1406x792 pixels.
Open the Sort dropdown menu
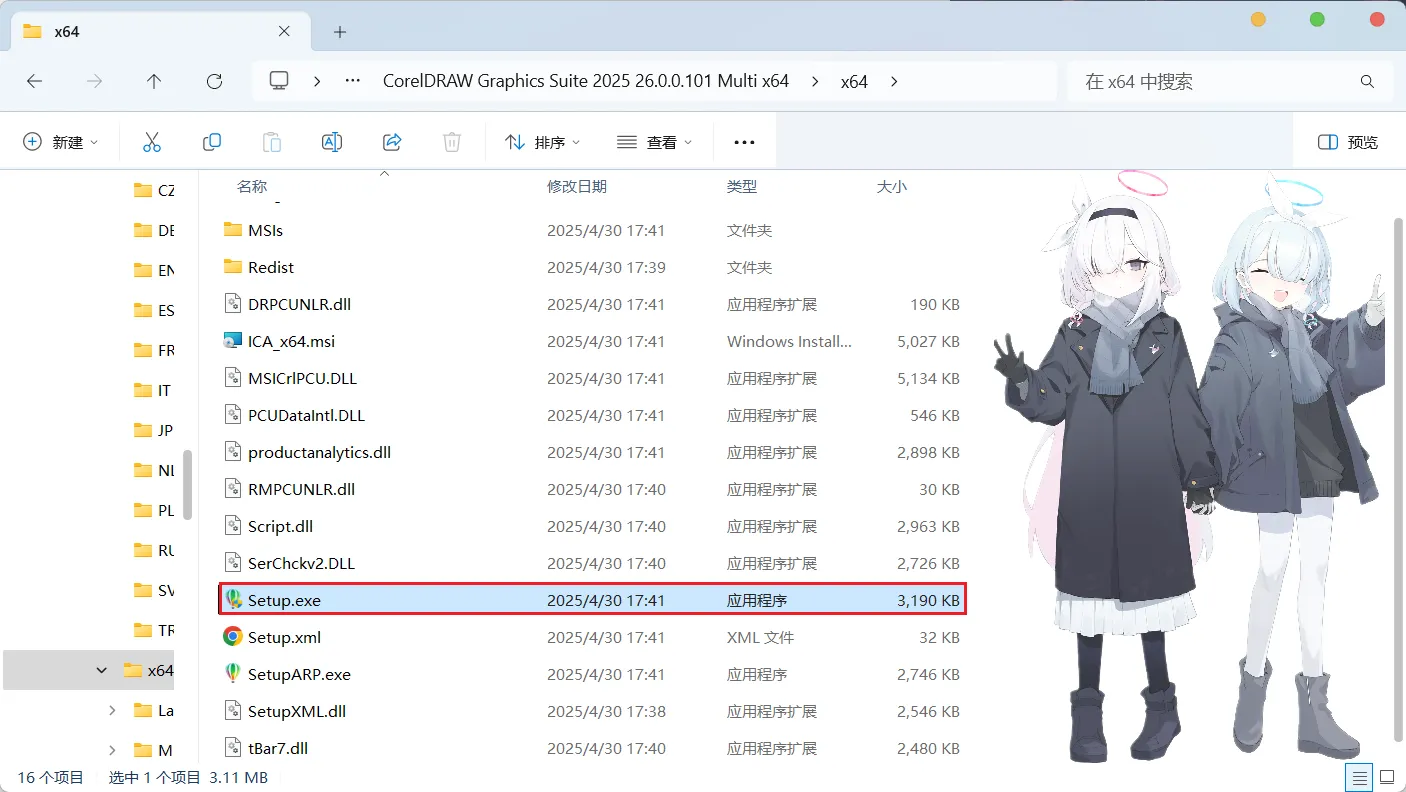click(542, 142)
